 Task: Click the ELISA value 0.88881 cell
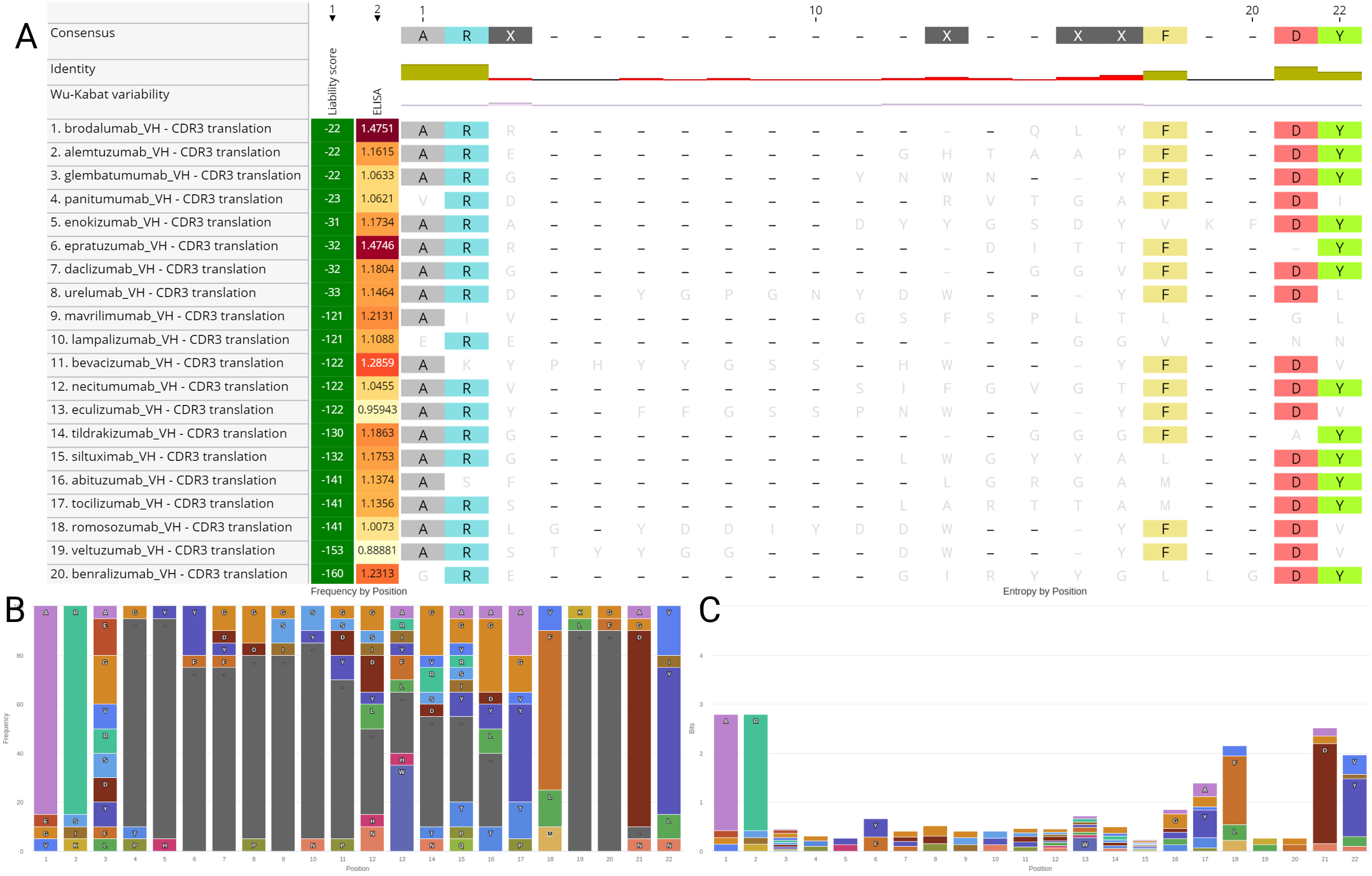[377, 551]
